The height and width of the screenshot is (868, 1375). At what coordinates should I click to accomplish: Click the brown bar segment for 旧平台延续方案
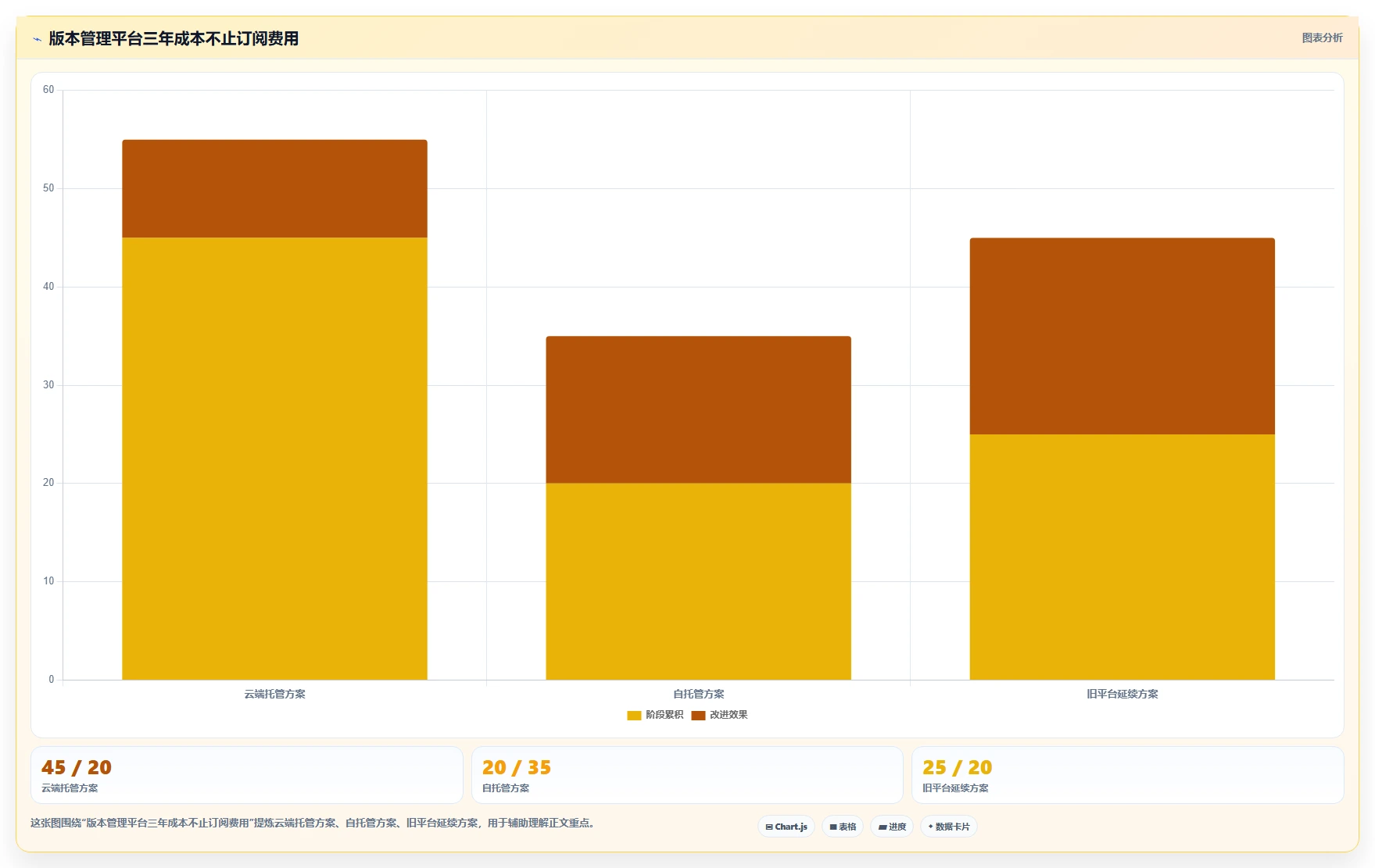(1122, 336)
